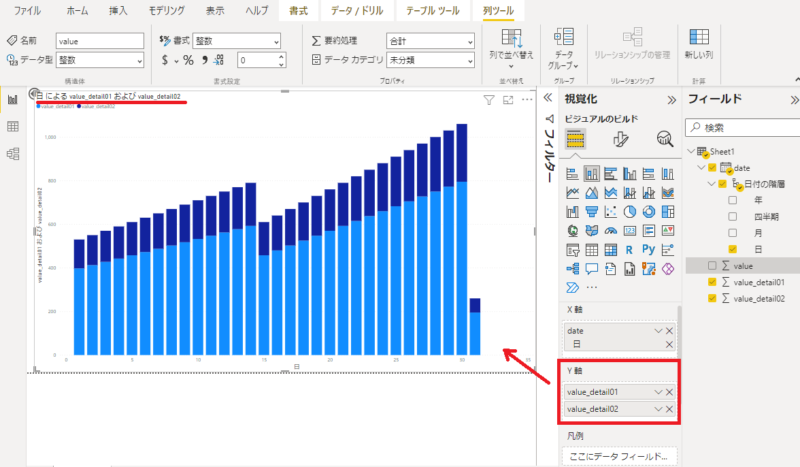Viewport: 800px width, 467px height.
Task: Enter focus mode on the chart
Action: 508,100
